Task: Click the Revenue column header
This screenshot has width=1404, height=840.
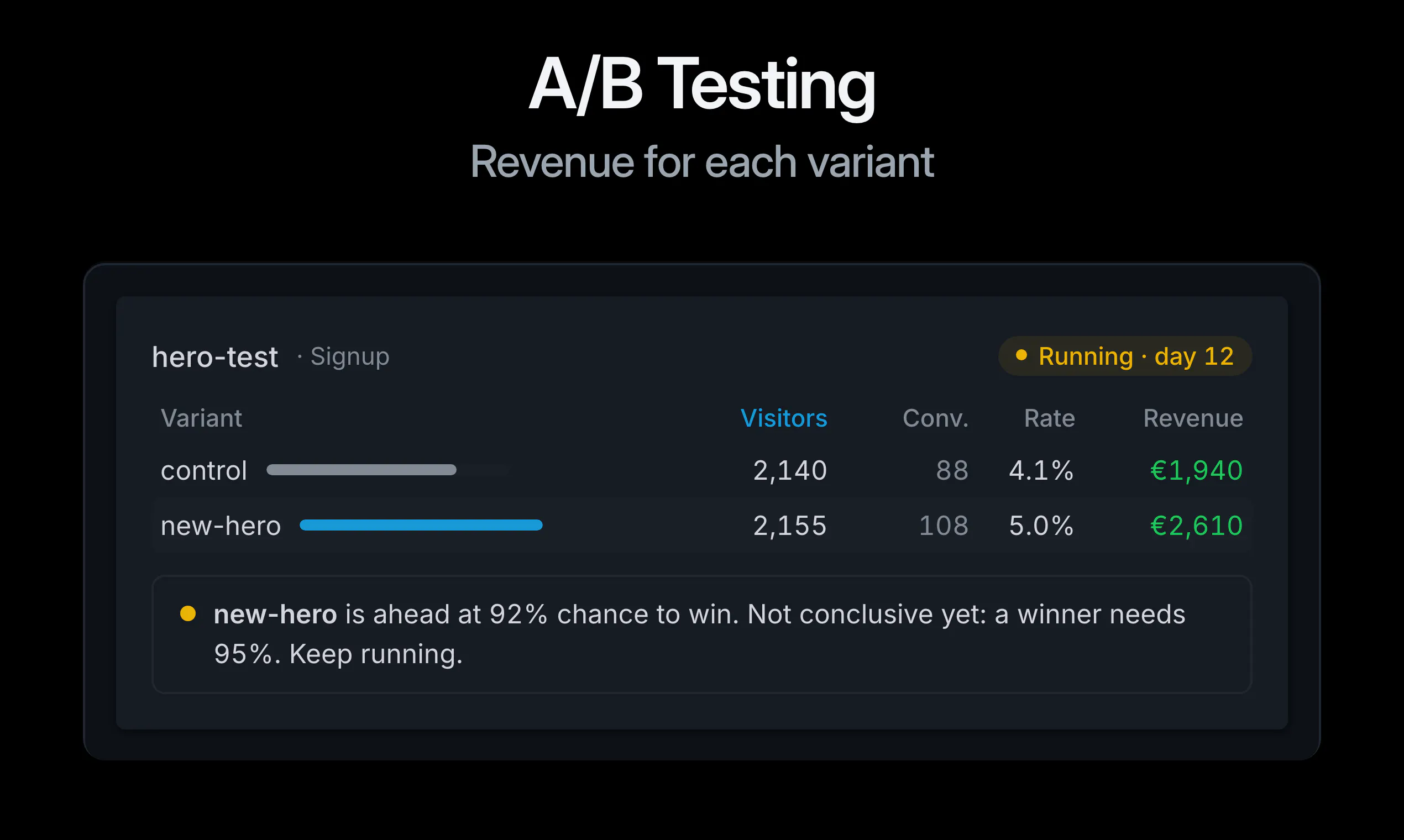Action: [1193, 418]
